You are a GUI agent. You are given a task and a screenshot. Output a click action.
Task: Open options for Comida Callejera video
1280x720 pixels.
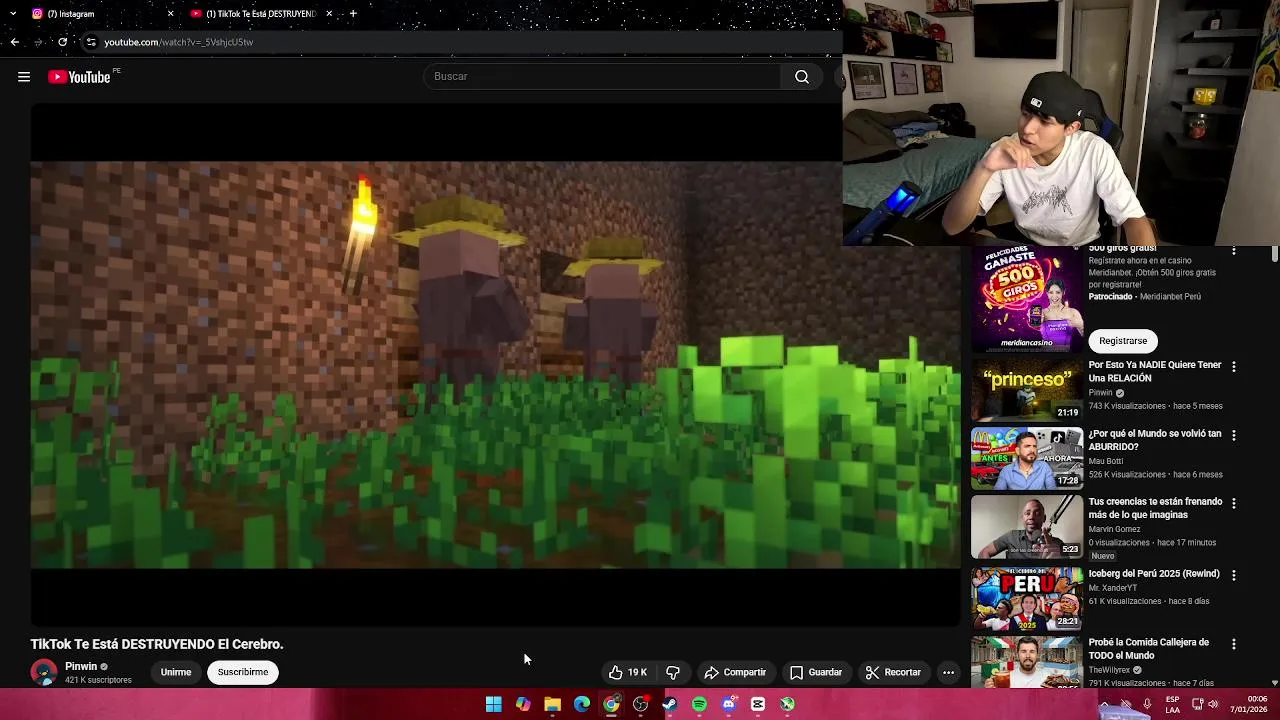pos(1233,644)
